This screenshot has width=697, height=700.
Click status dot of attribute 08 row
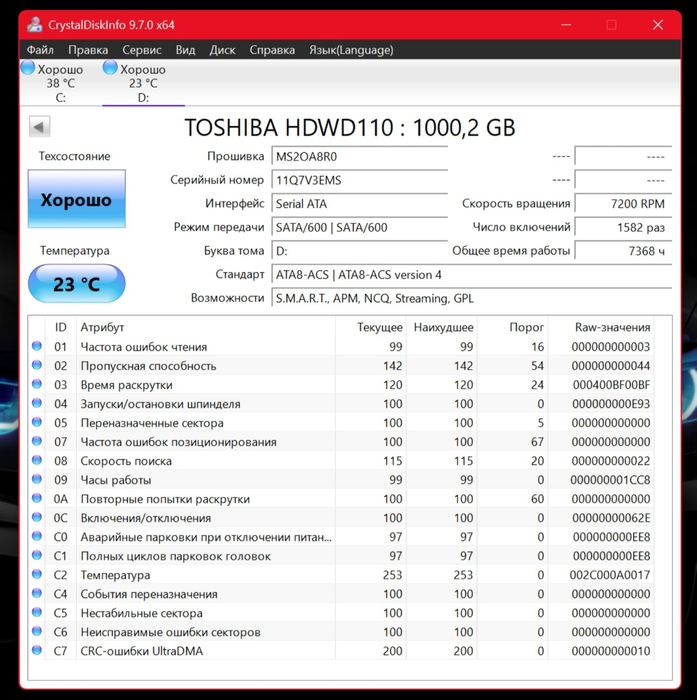(x=37, y=460)
